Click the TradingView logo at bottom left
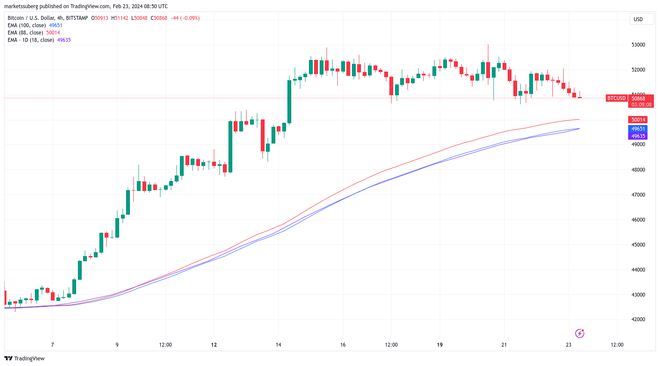The width and height of the screenshot is (660, 366). click(24, 358)
